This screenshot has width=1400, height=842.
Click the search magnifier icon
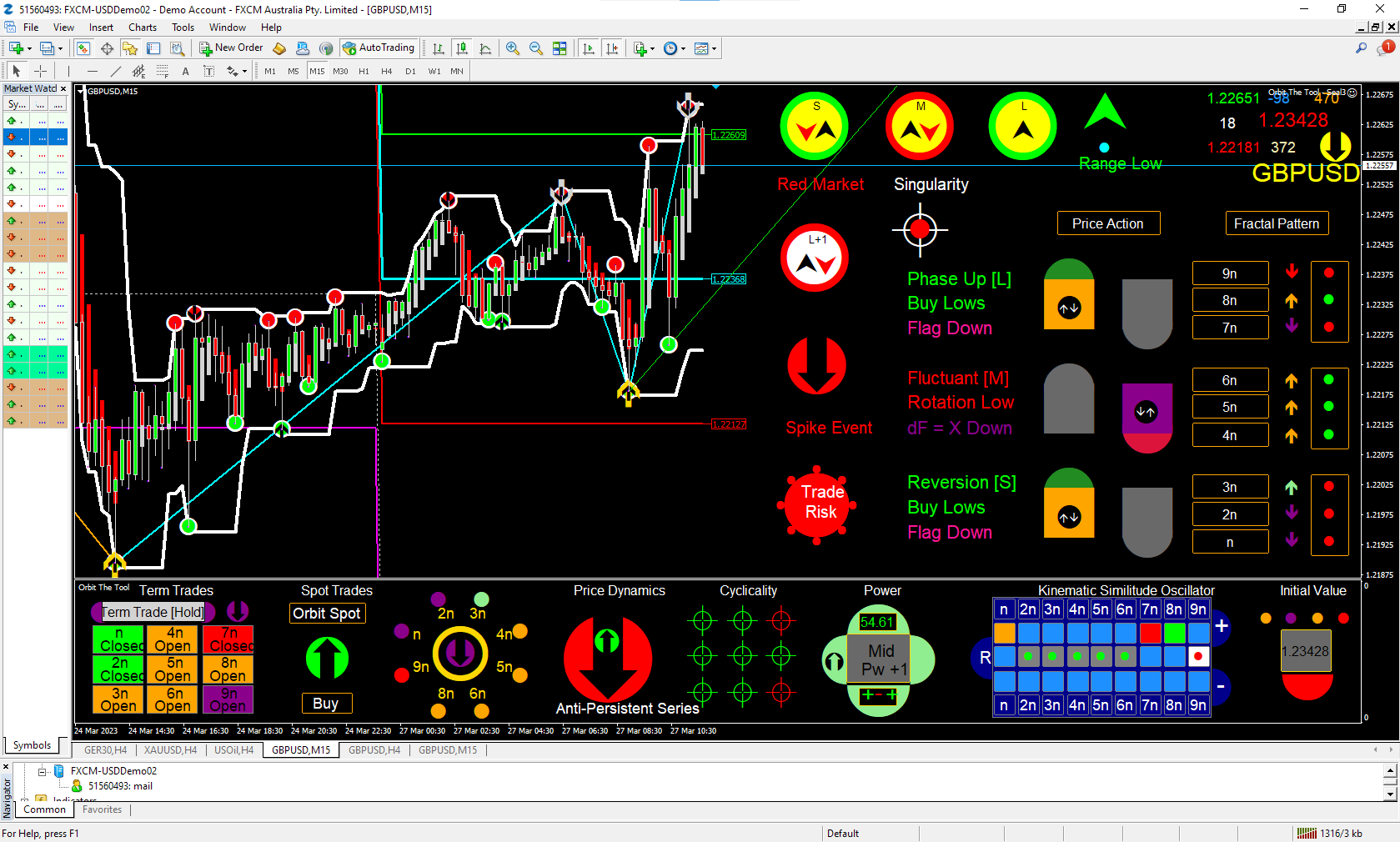coord(1361,48)
